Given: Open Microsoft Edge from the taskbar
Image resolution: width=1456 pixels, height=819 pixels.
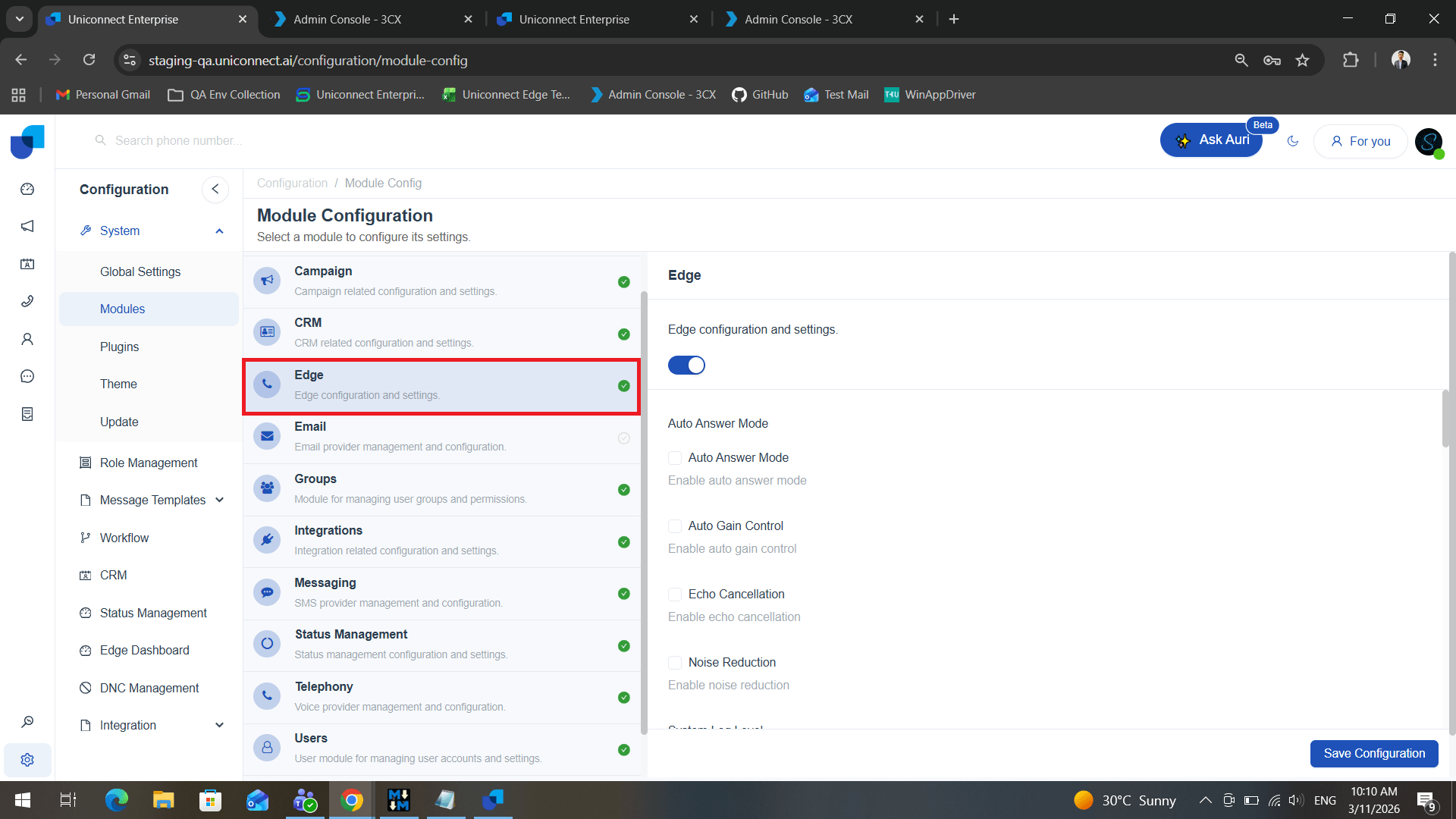Looking at the screenshot, I should point(116,800).
